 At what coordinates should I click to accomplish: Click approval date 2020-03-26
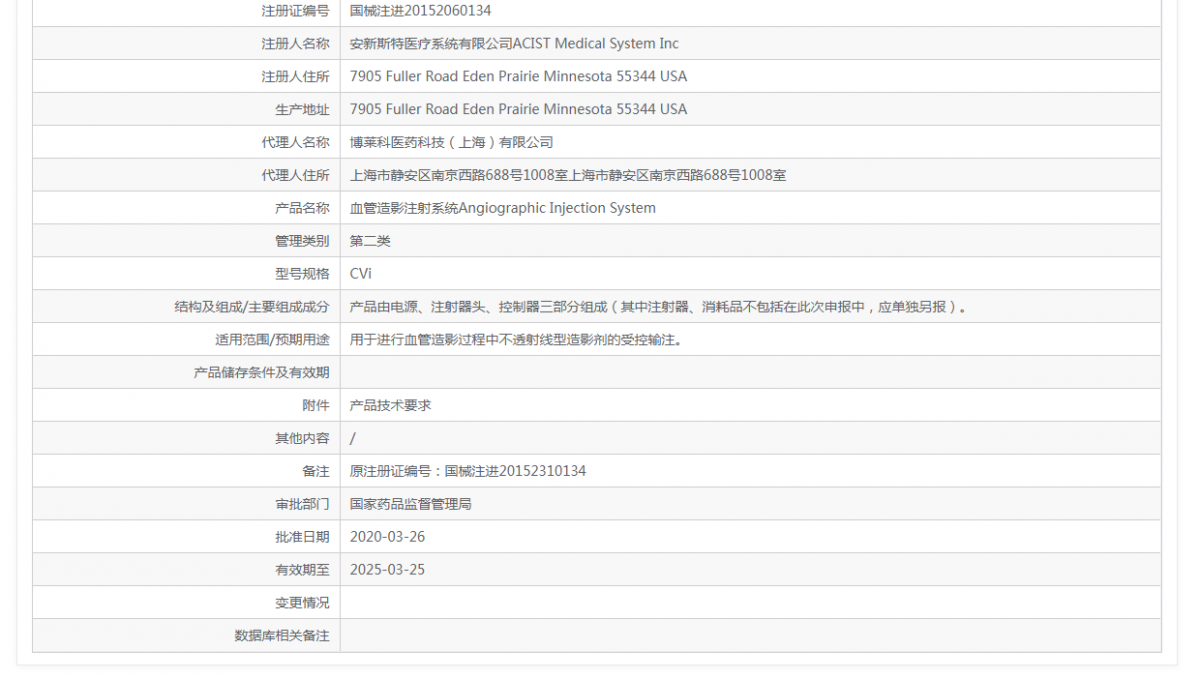coord(387,537)
